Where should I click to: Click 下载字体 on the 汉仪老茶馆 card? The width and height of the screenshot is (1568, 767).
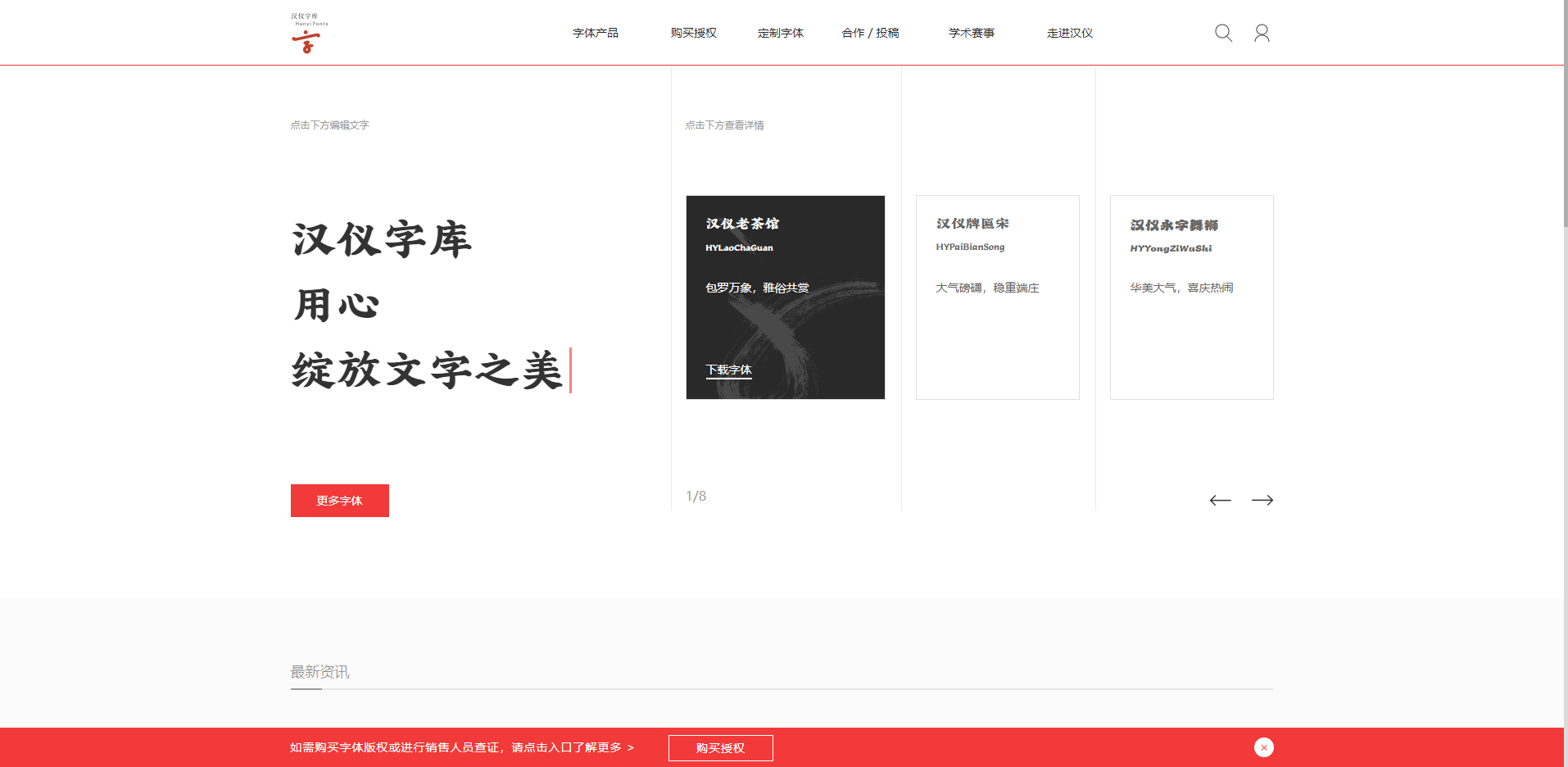[727, 370]
